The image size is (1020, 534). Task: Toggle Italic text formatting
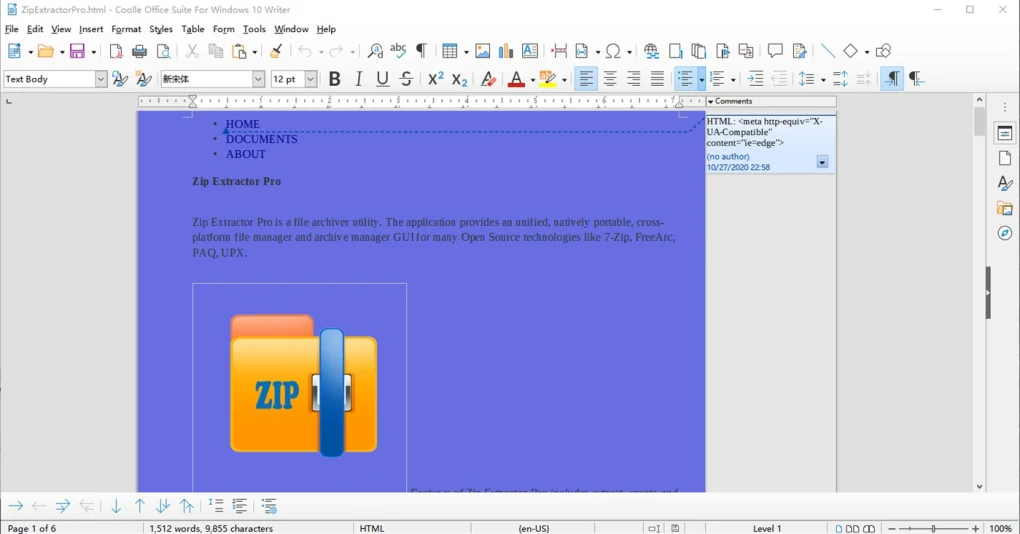pos(358,79)
